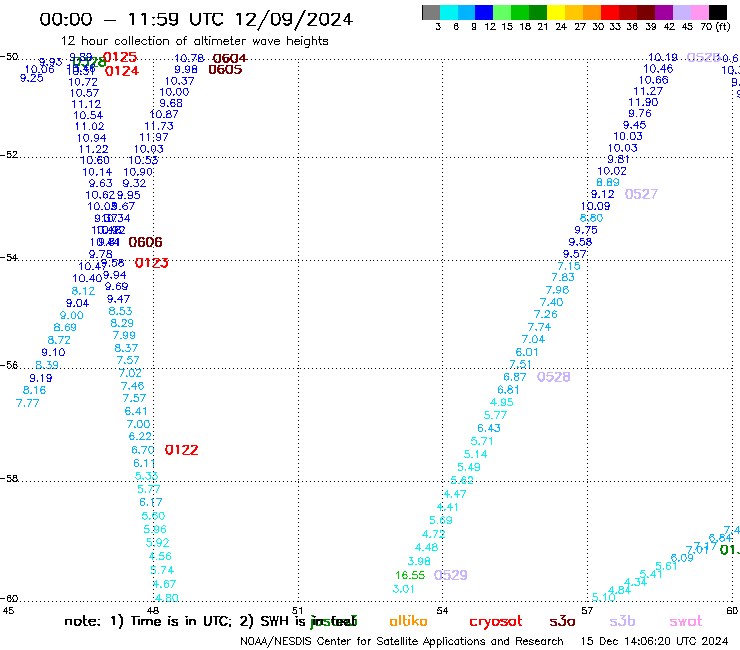Click the wave height value '3.98'
The image size is (740, 650).
click(419, 561)
